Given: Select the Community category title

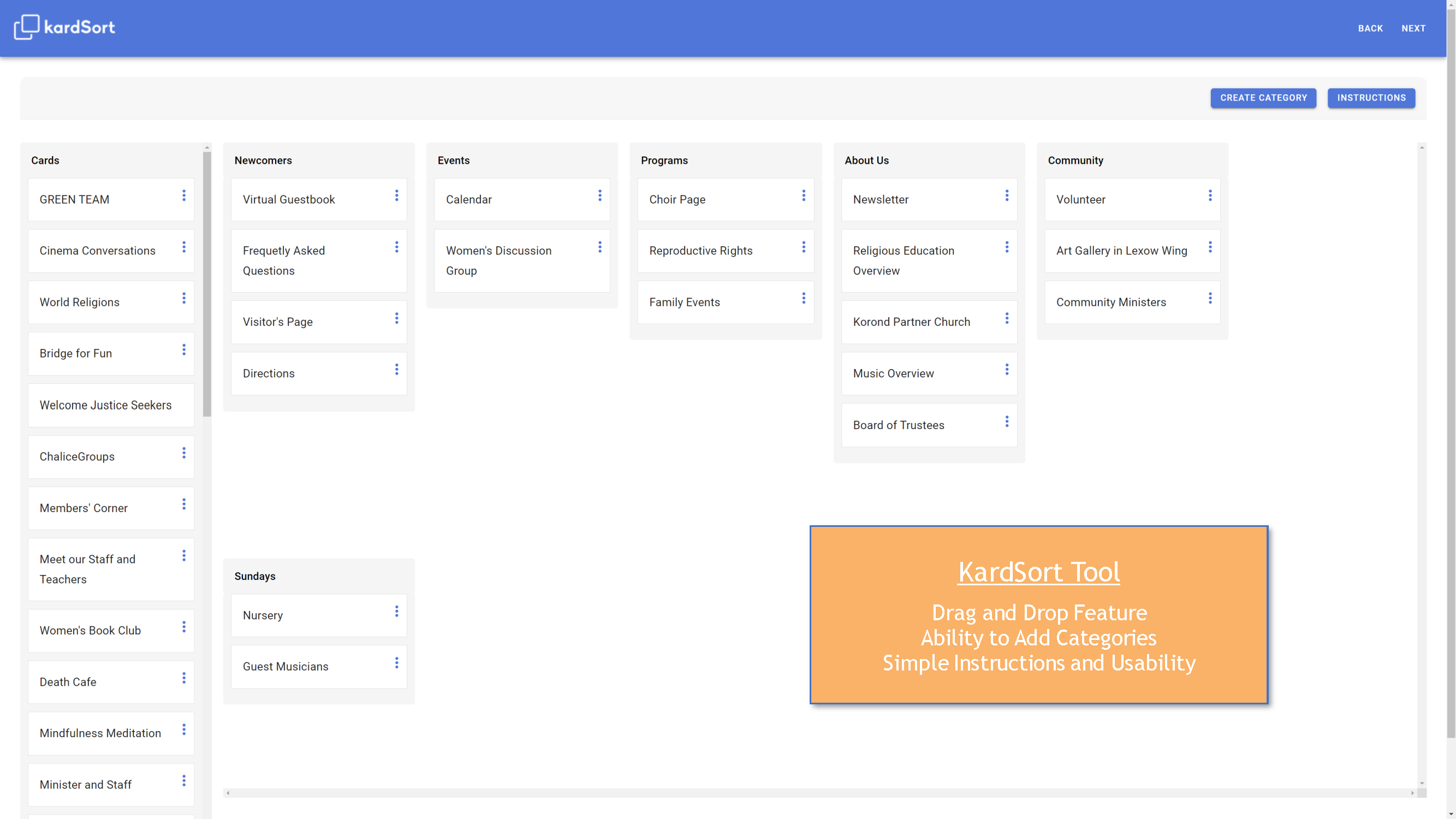Looking at the screenshot, I should (1075, 161).
